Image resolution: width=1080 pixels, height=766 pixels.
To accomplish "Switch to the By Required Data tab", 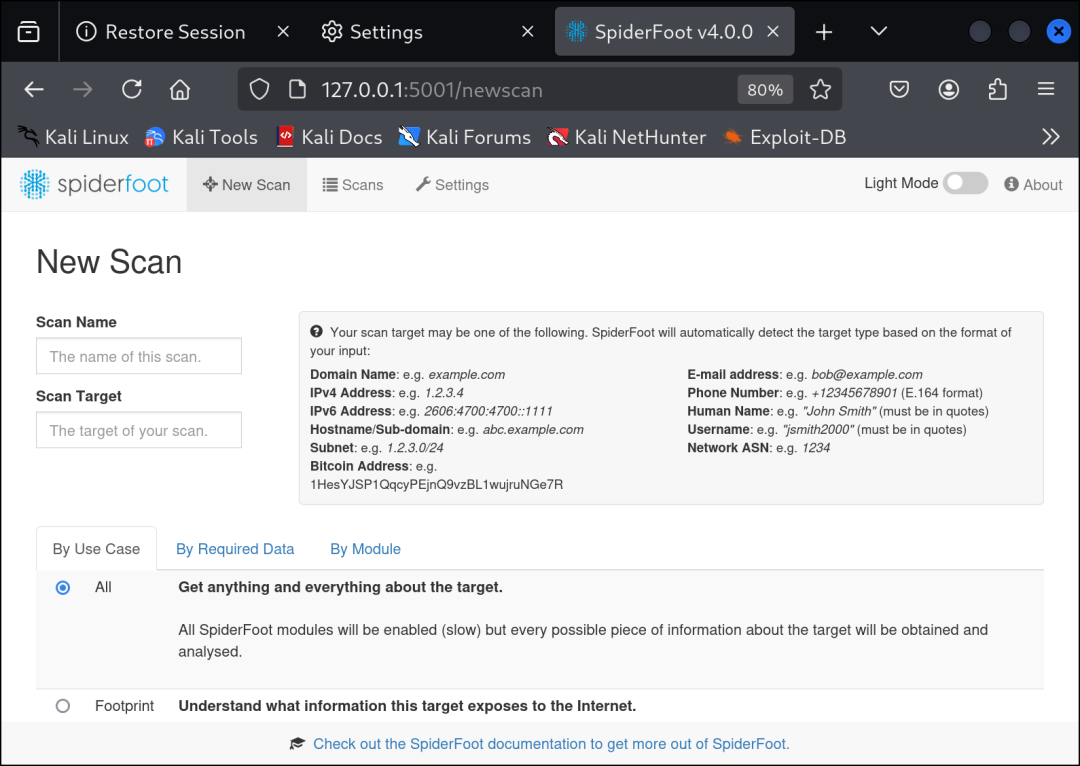I will [235, 549].
